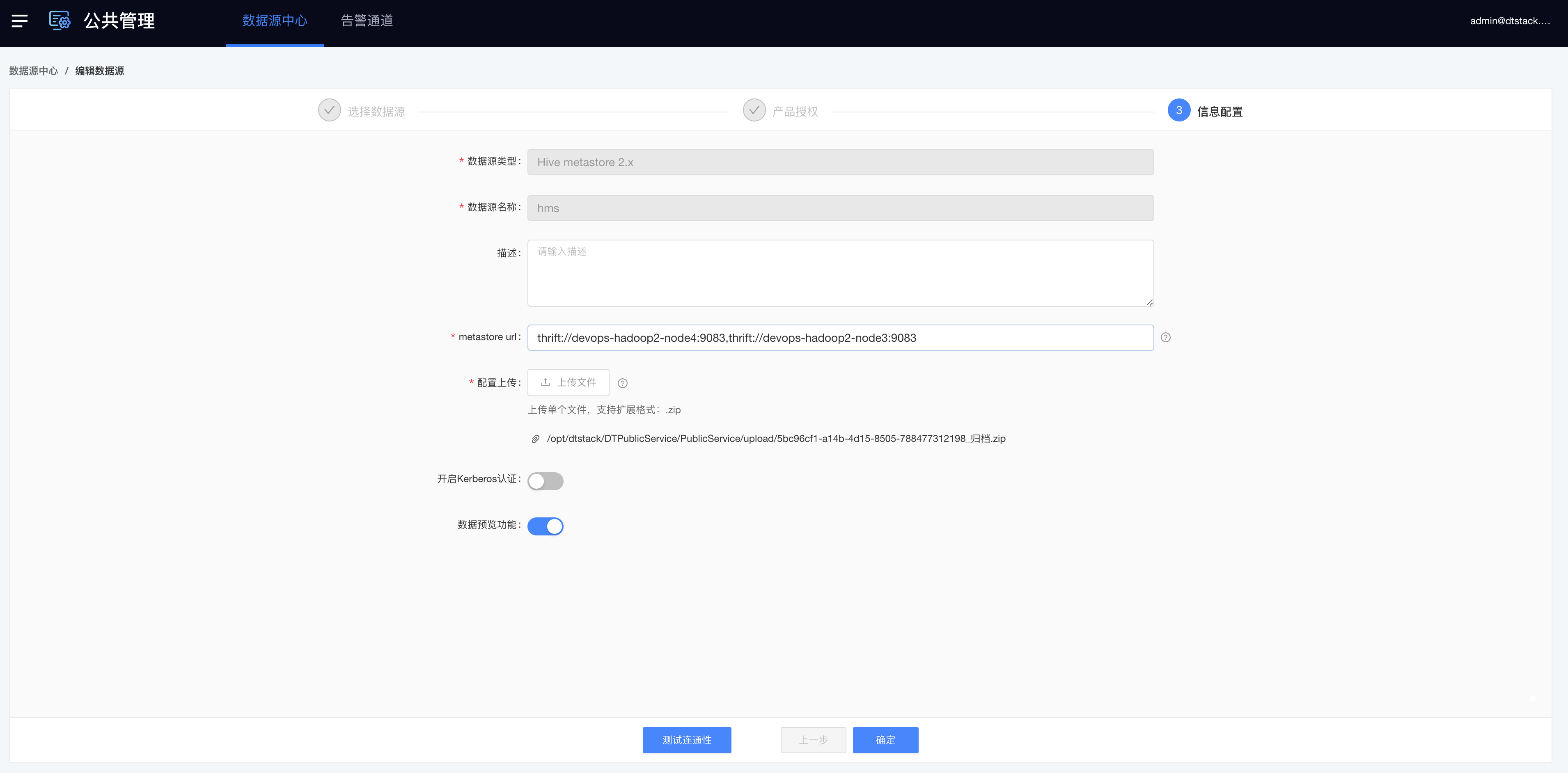Open the hamburger menu icon
Screen dimensions: 1568x773
19,21
